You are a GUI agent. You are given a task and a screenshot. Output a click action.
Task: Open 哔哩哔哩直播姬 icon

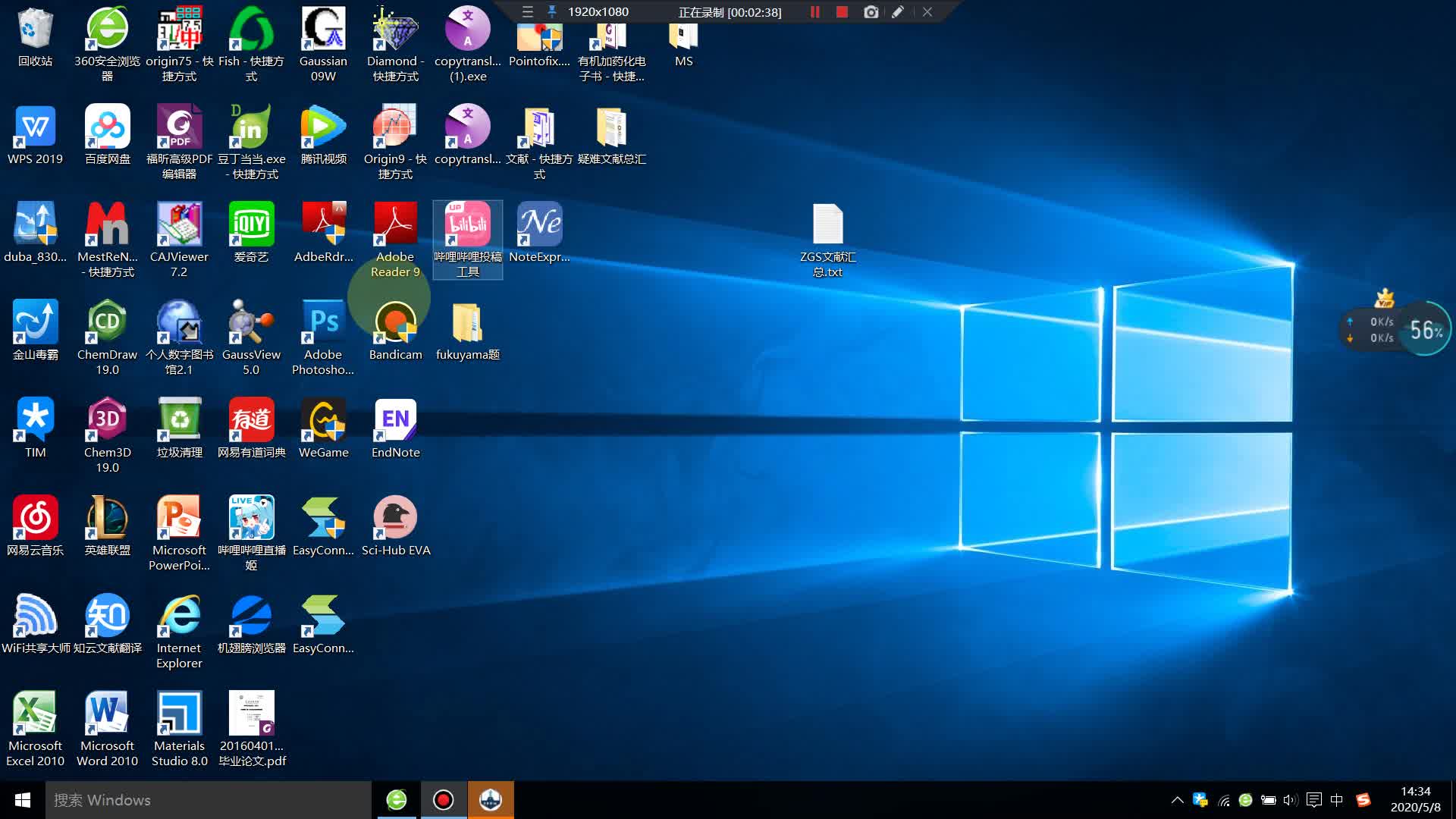[x=251, y=518]
